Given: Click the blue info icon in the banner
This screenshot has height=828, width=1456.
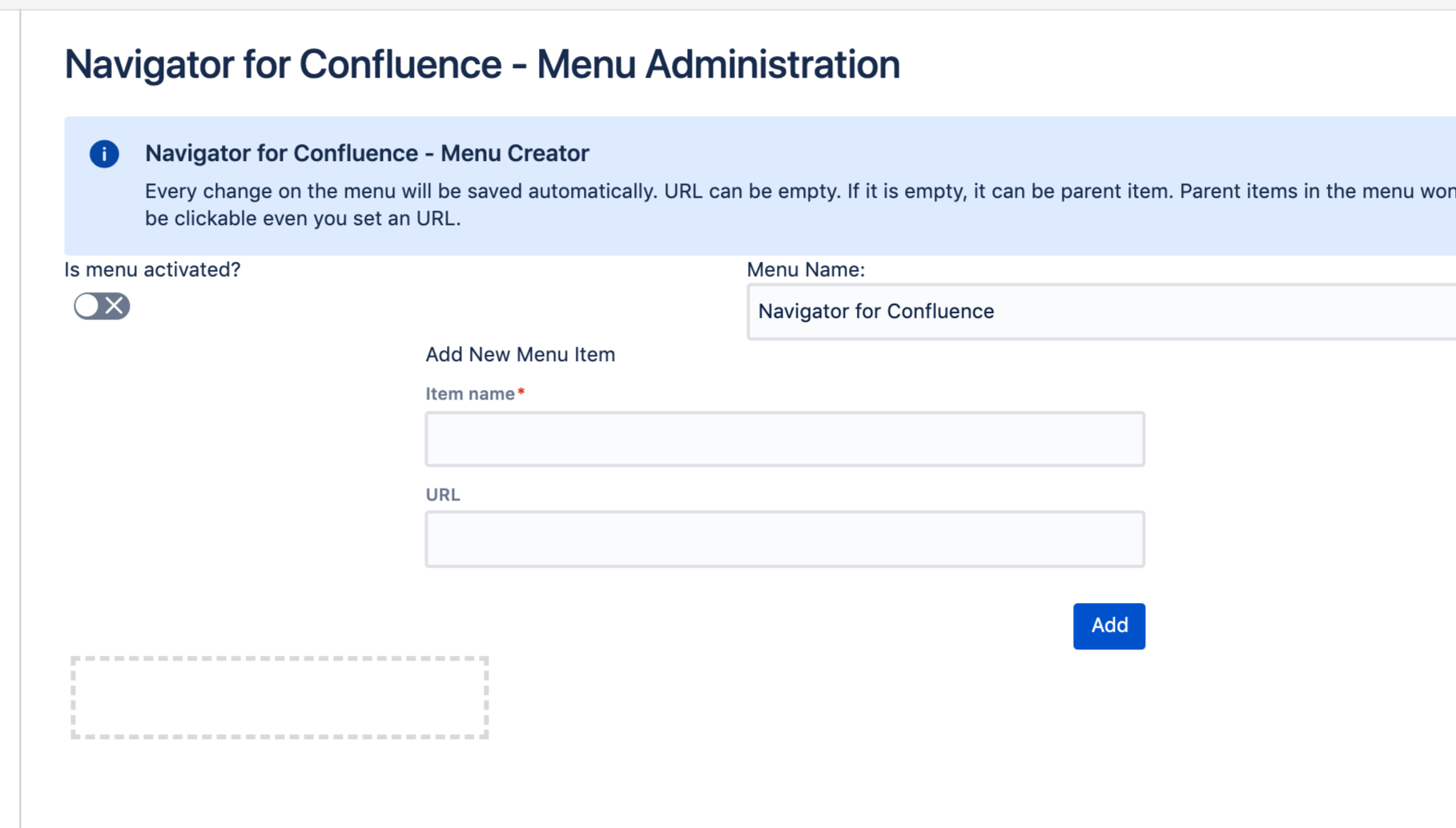Looking at the screenshot, I should click(x=104, y=154).
